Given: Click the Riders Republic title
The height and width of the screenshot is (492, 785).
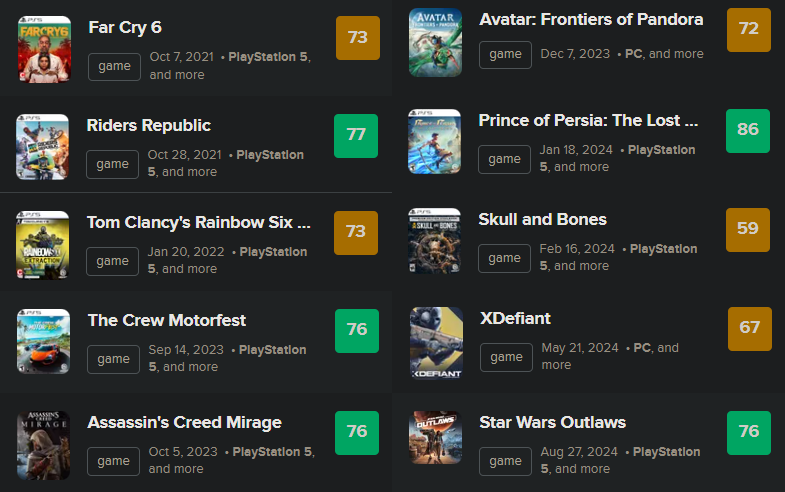Looking at the screenshot, I should pyautogui.click(x=149, y=125).
